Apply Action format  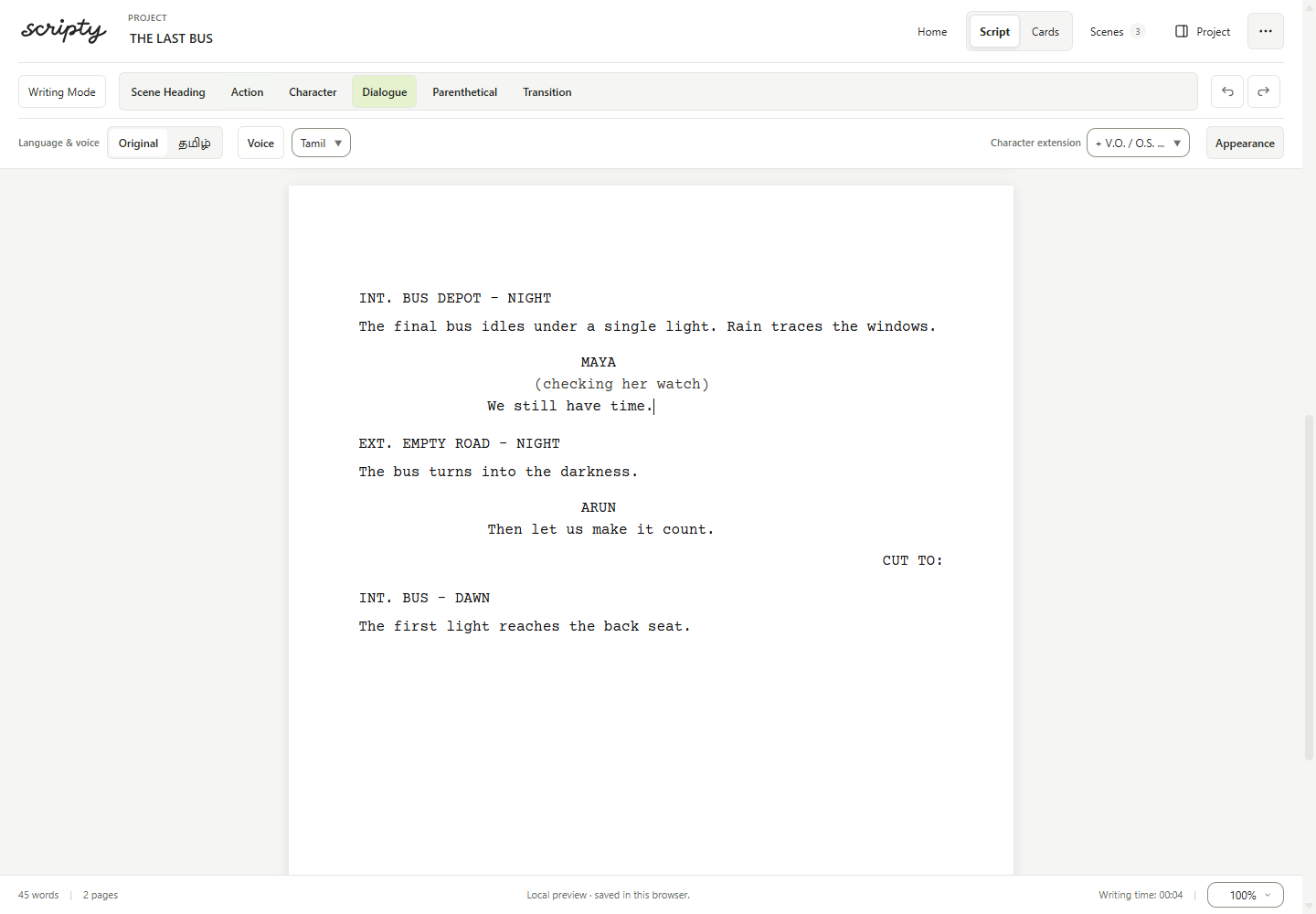tap(247, 91)
